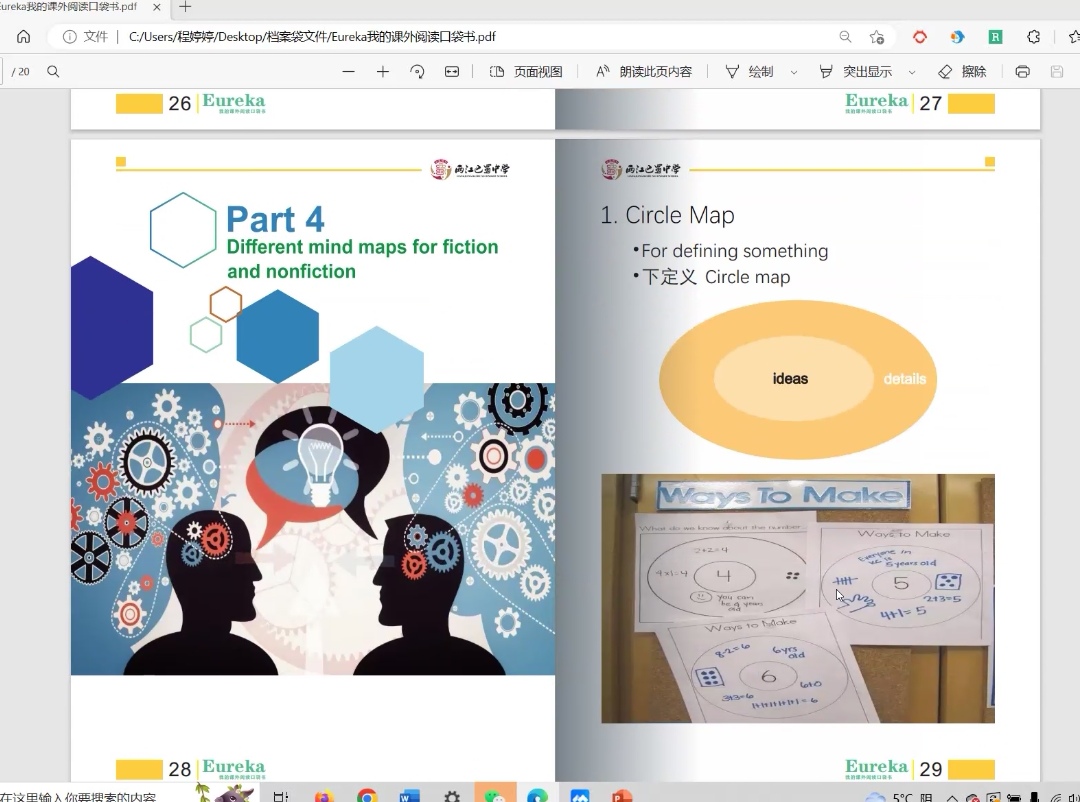Viewport: 1080px width, 802px height.
Task: Zoom out the PDF page
Action: (x=349, y=71)
